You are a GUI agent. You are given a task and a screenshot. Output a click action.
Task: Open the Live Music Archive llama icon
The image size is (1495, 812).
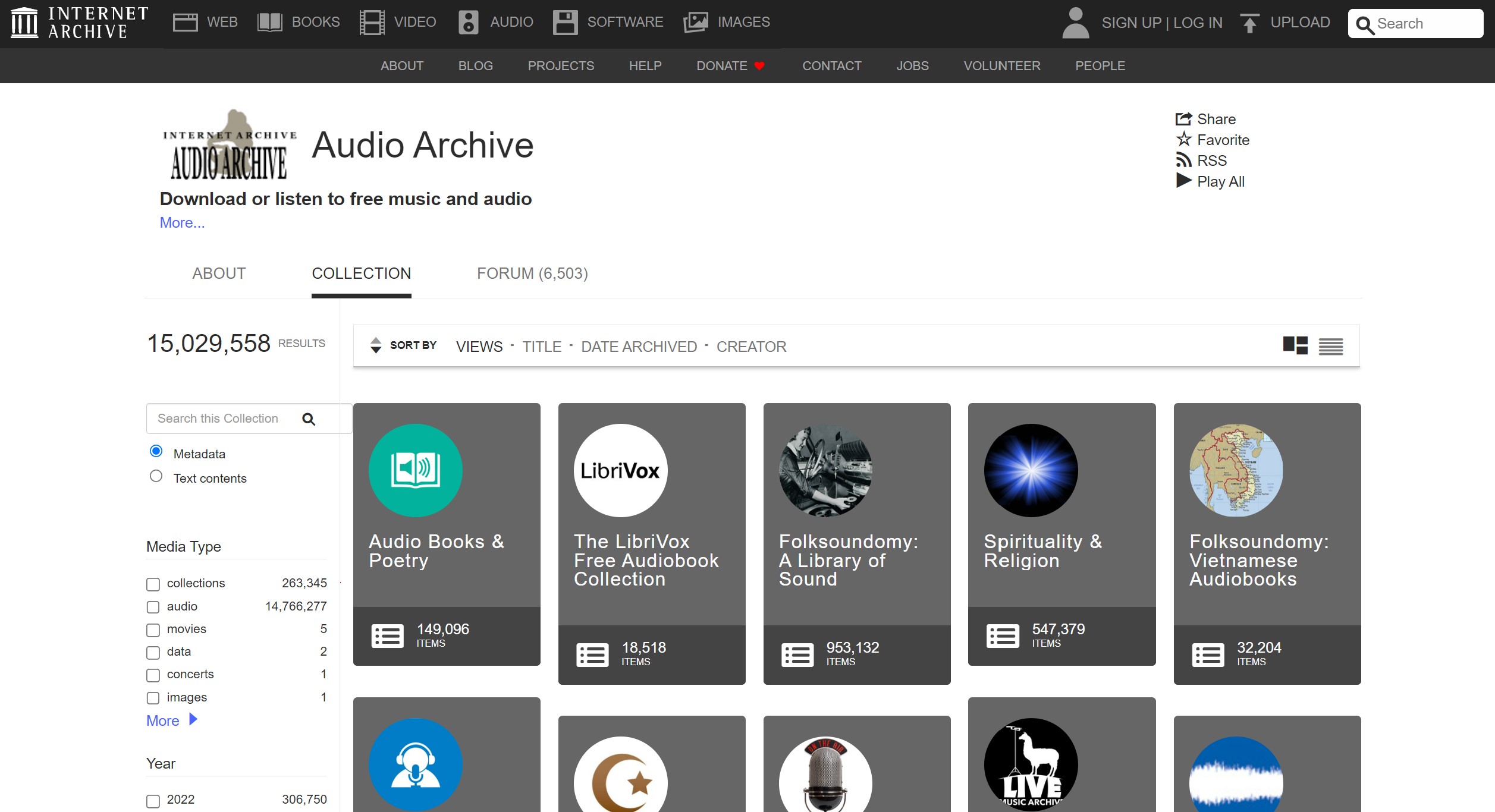(1031, 765)
